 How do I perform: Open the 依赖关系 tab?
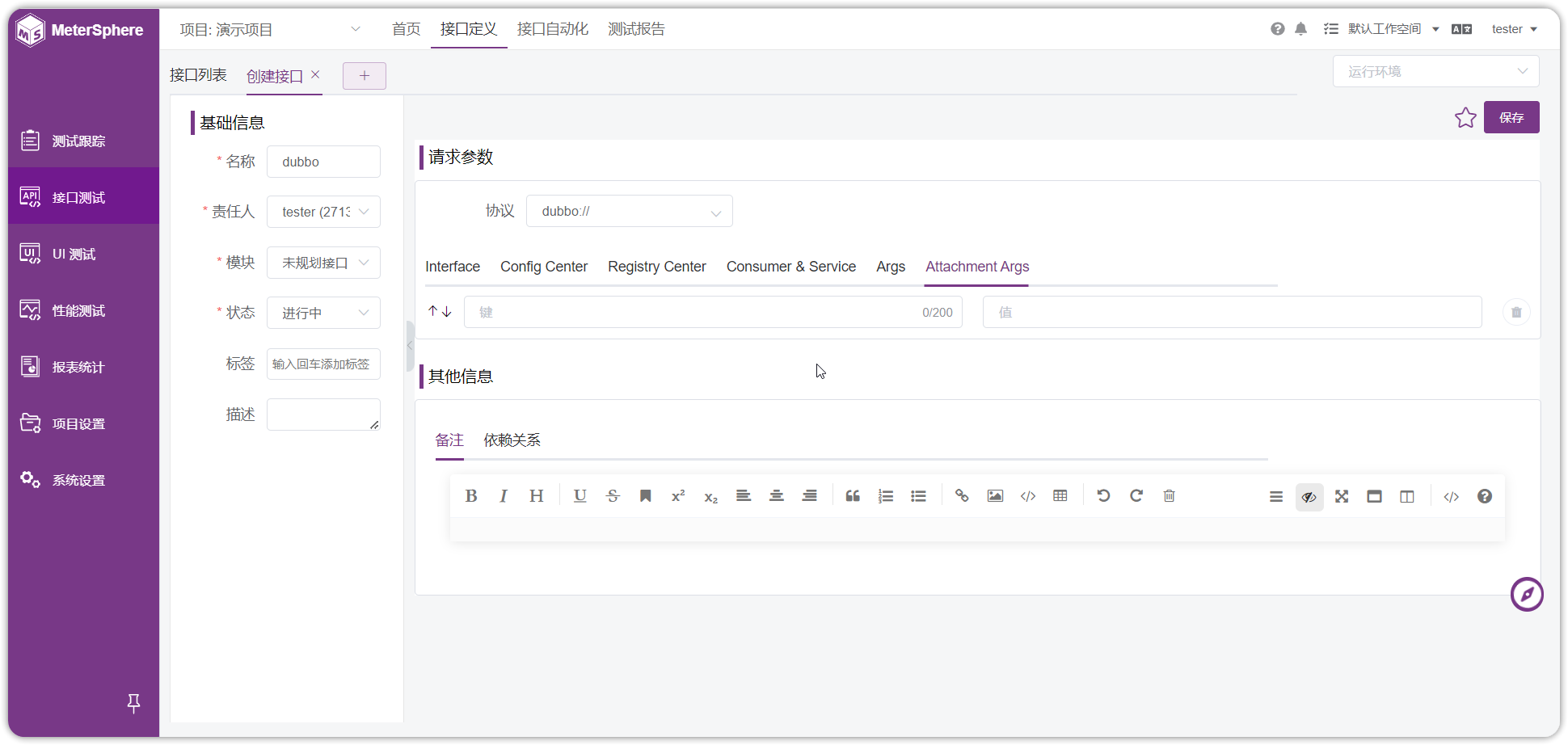(512, 440)
